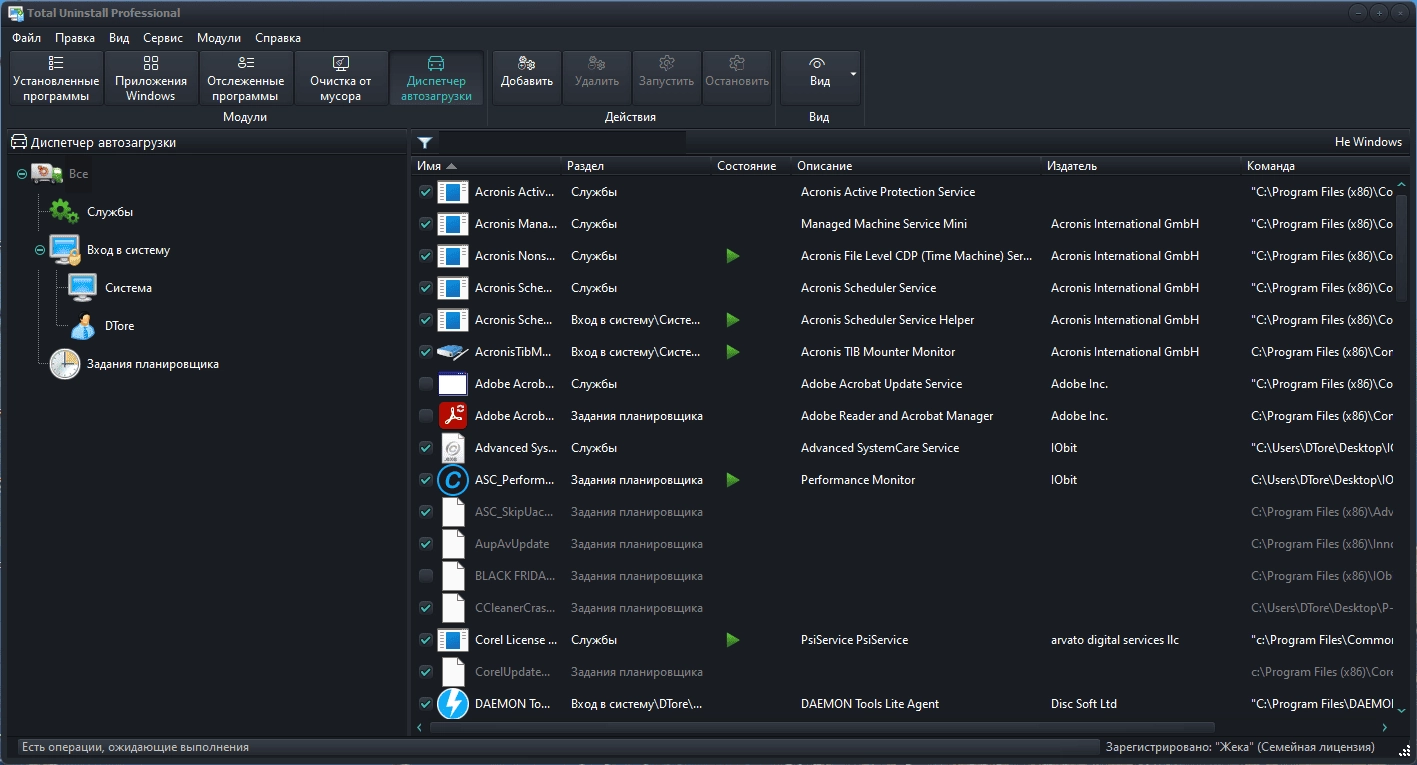Select the Службы gear icon in tree
This screenshot has height=765, width=1417.
pos(64,212)
